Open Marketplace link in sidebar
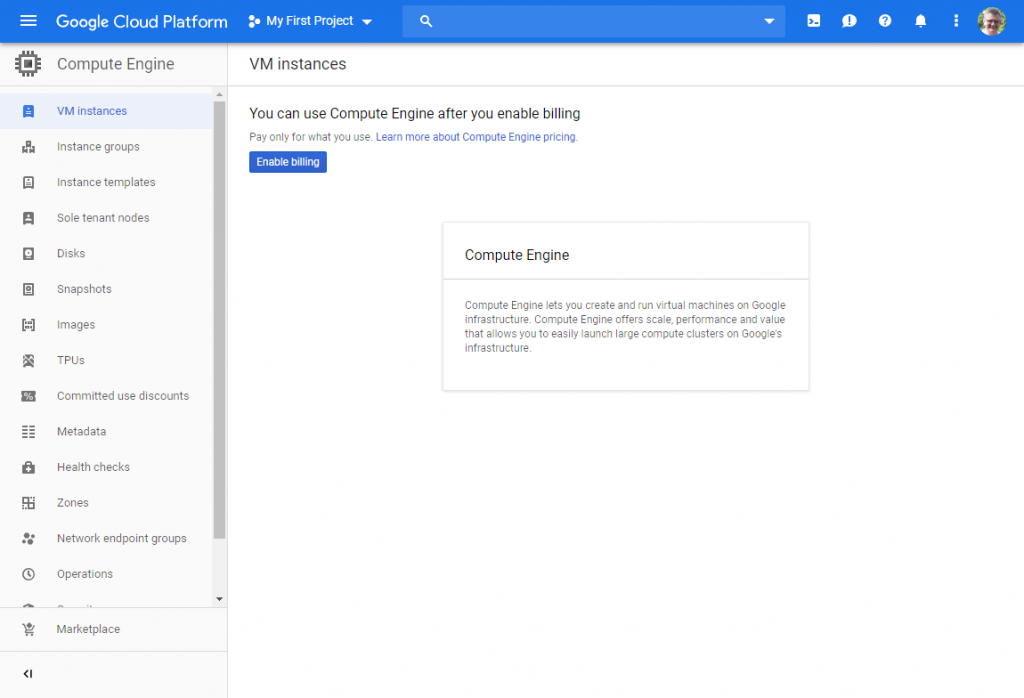Viewport: 1024px width, 698px height. [114, 629]
